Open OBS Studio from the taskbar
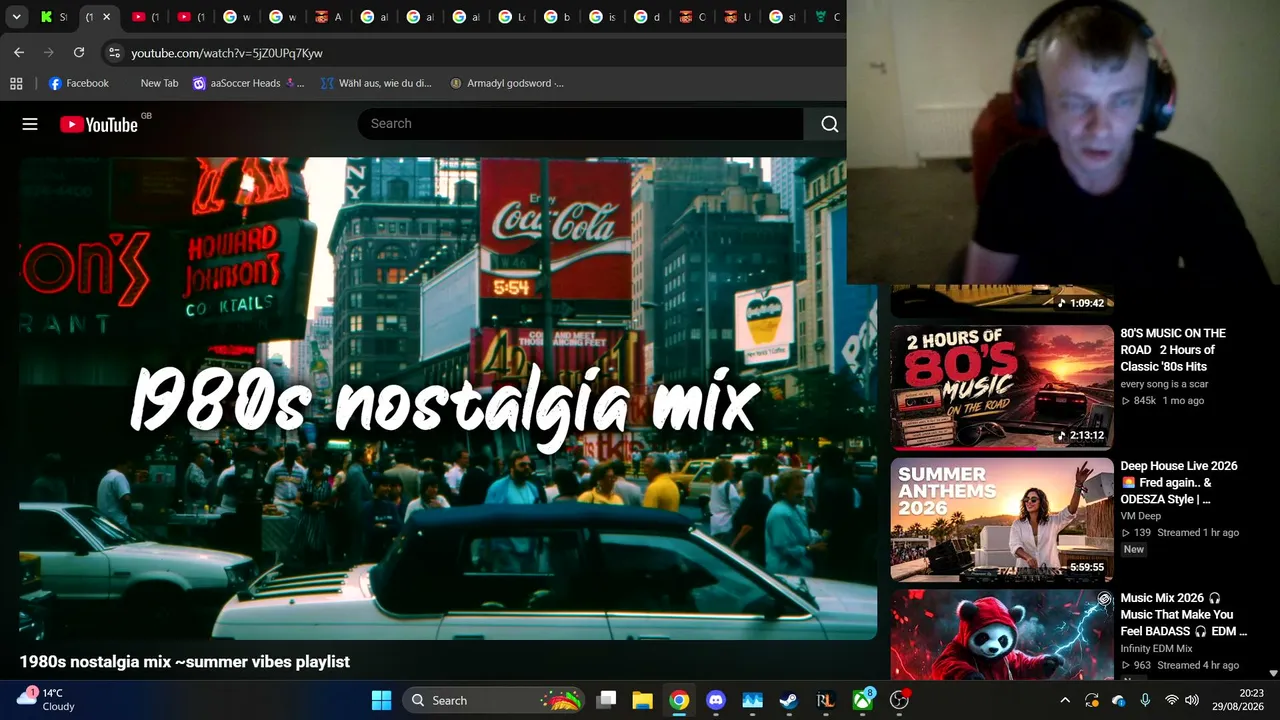Screen dimensions: 1280x720 pos(899,700)
